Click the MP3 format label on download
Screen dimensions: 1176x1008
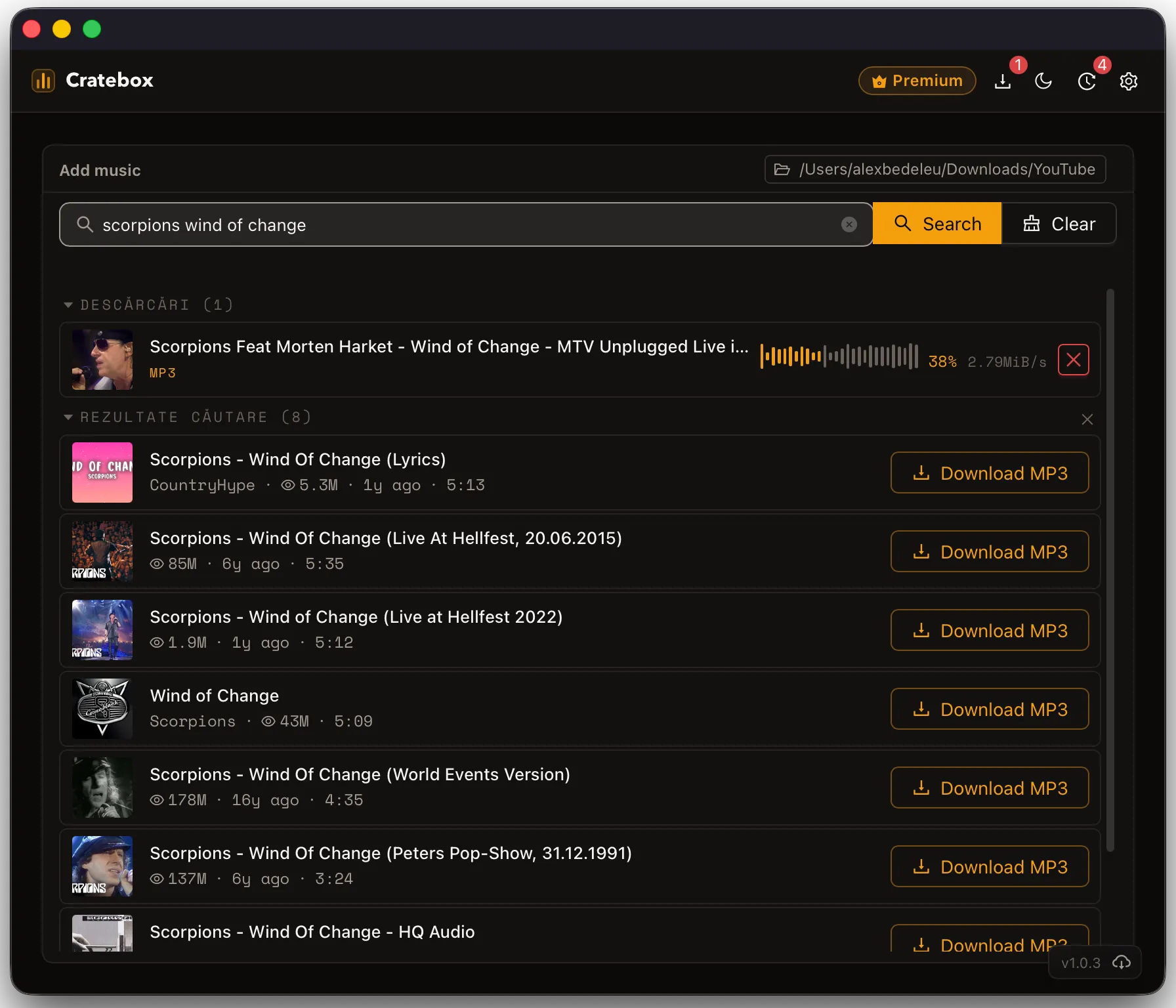[163, 373]
